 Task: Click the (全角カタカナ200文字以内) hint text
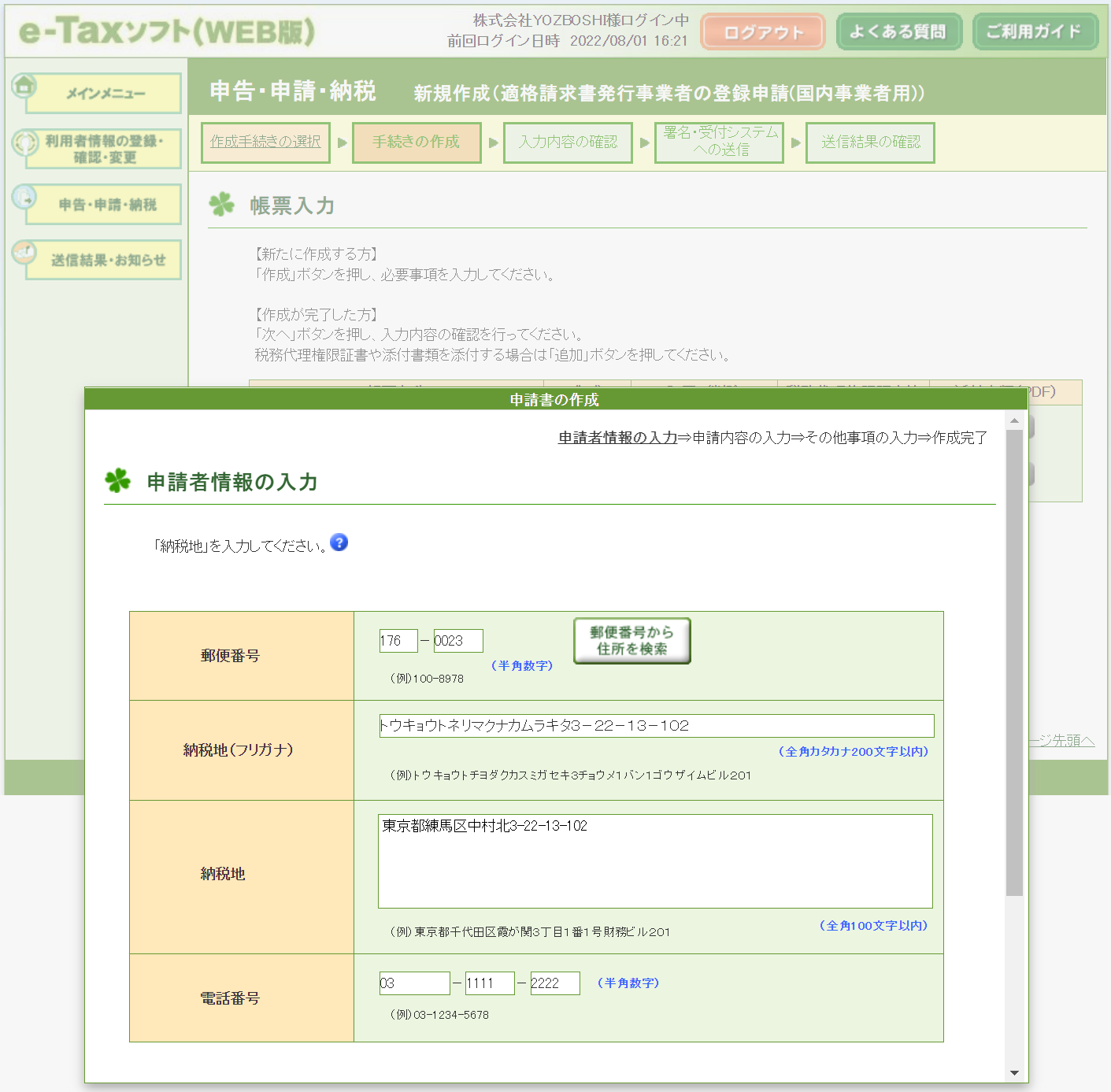(854, 752)
